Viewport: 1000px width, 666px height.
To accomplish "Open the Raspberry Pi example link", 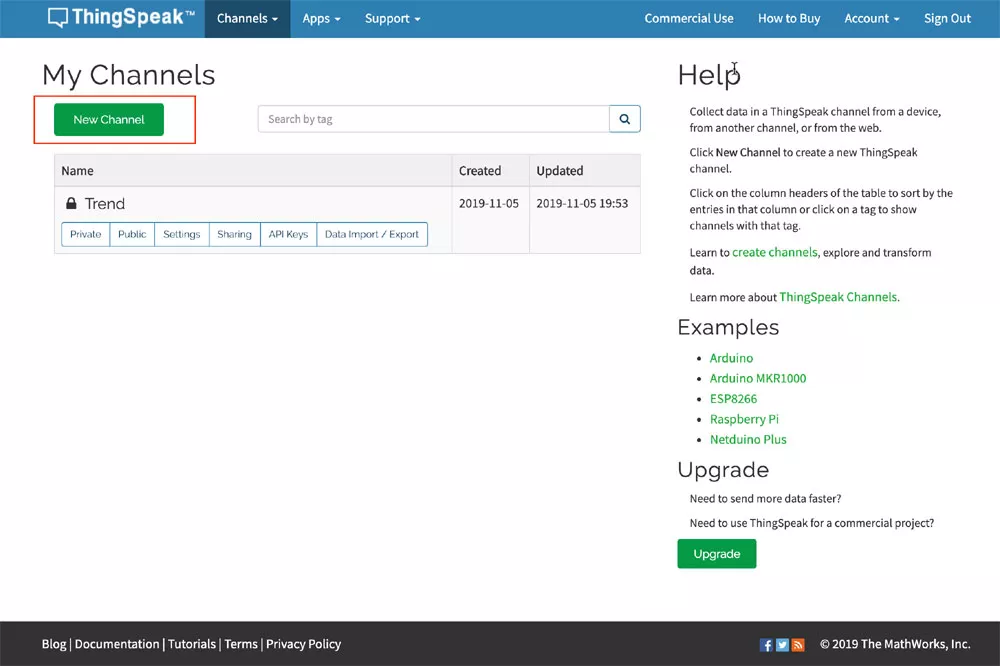I will click(x=744, y=419).
